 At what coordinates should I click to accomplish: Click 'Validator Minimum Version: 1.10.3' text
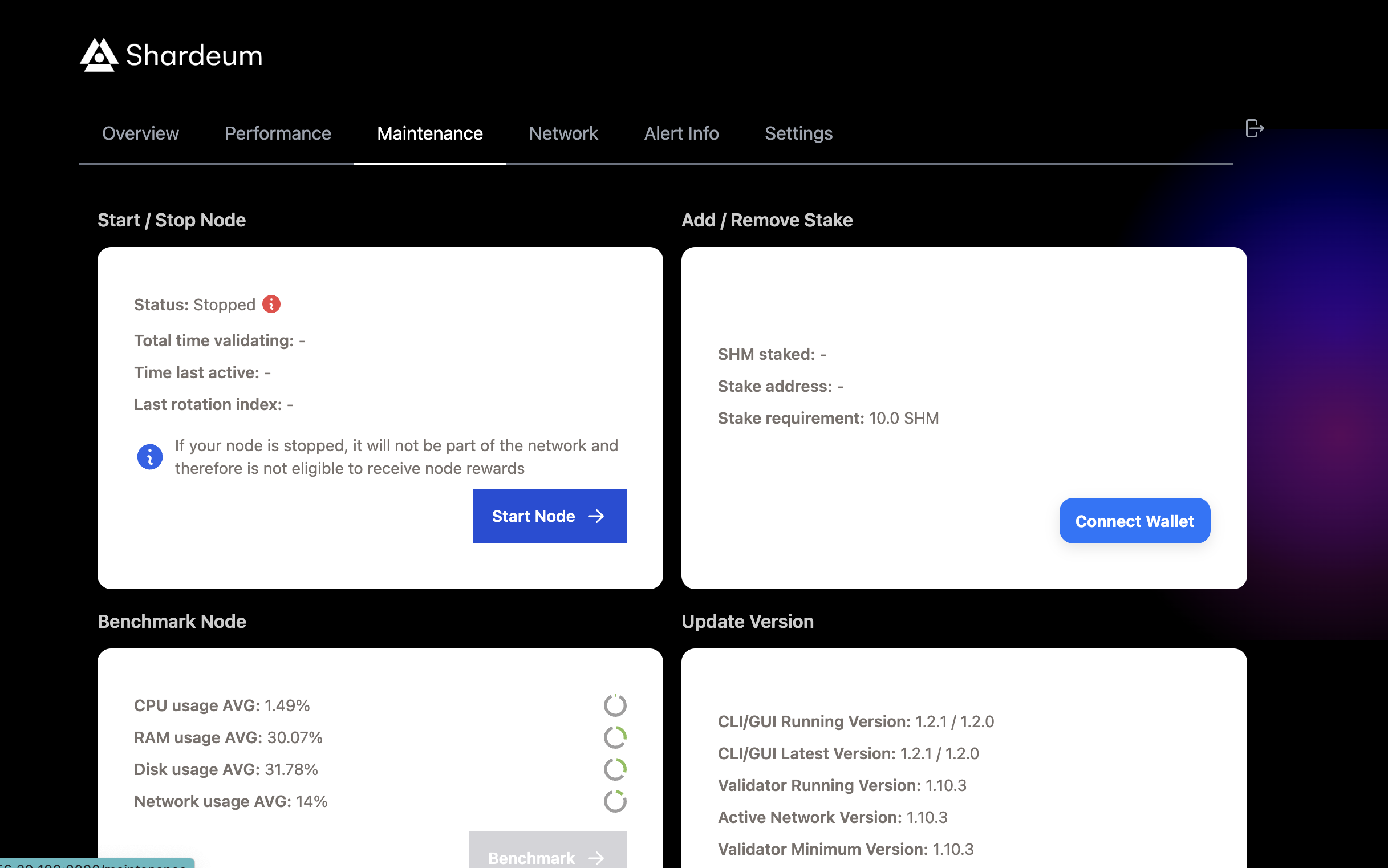click(x=846, y=849)
